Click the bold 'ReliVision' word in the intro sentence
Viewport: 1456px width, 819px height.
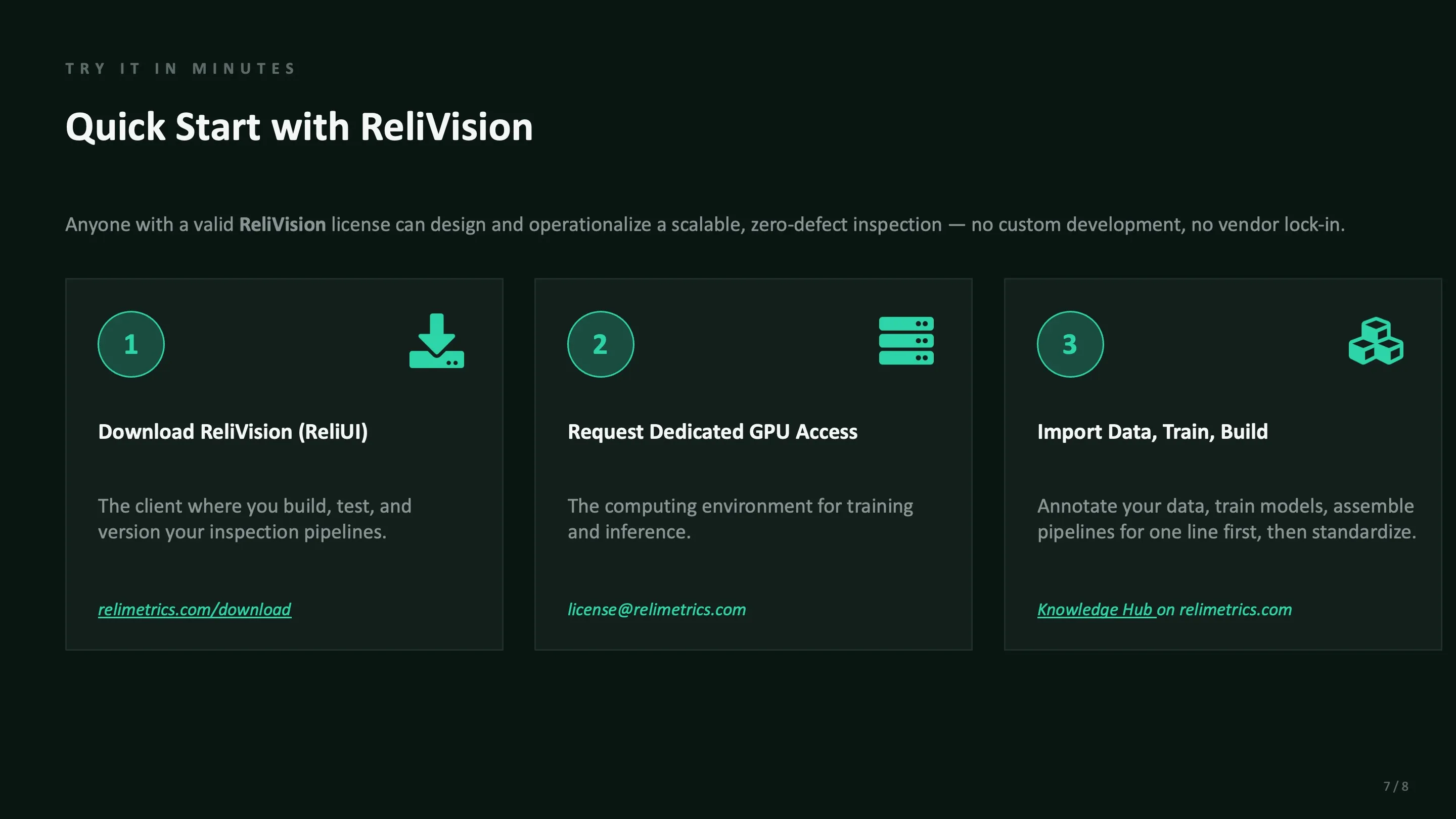click(283, 224)
